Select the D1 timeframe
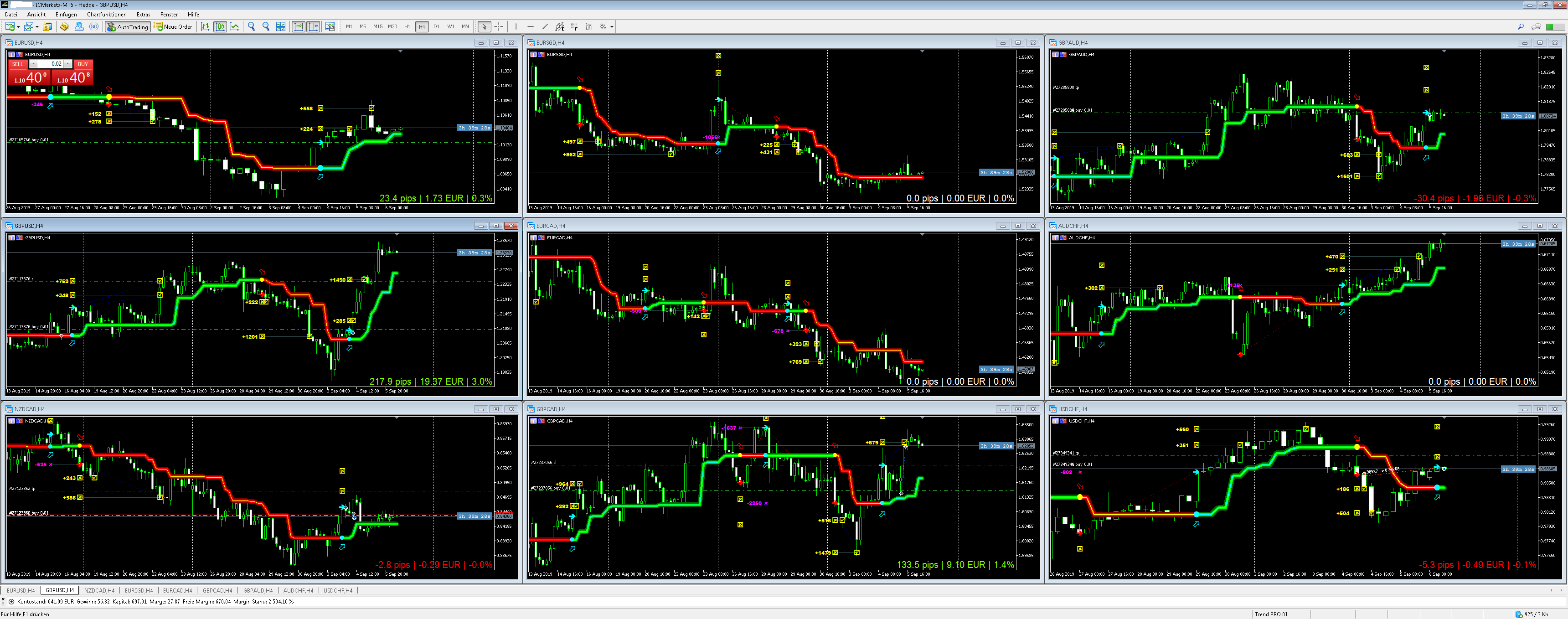The width and height of the screenshot is (1568, 619). [436, 27]
